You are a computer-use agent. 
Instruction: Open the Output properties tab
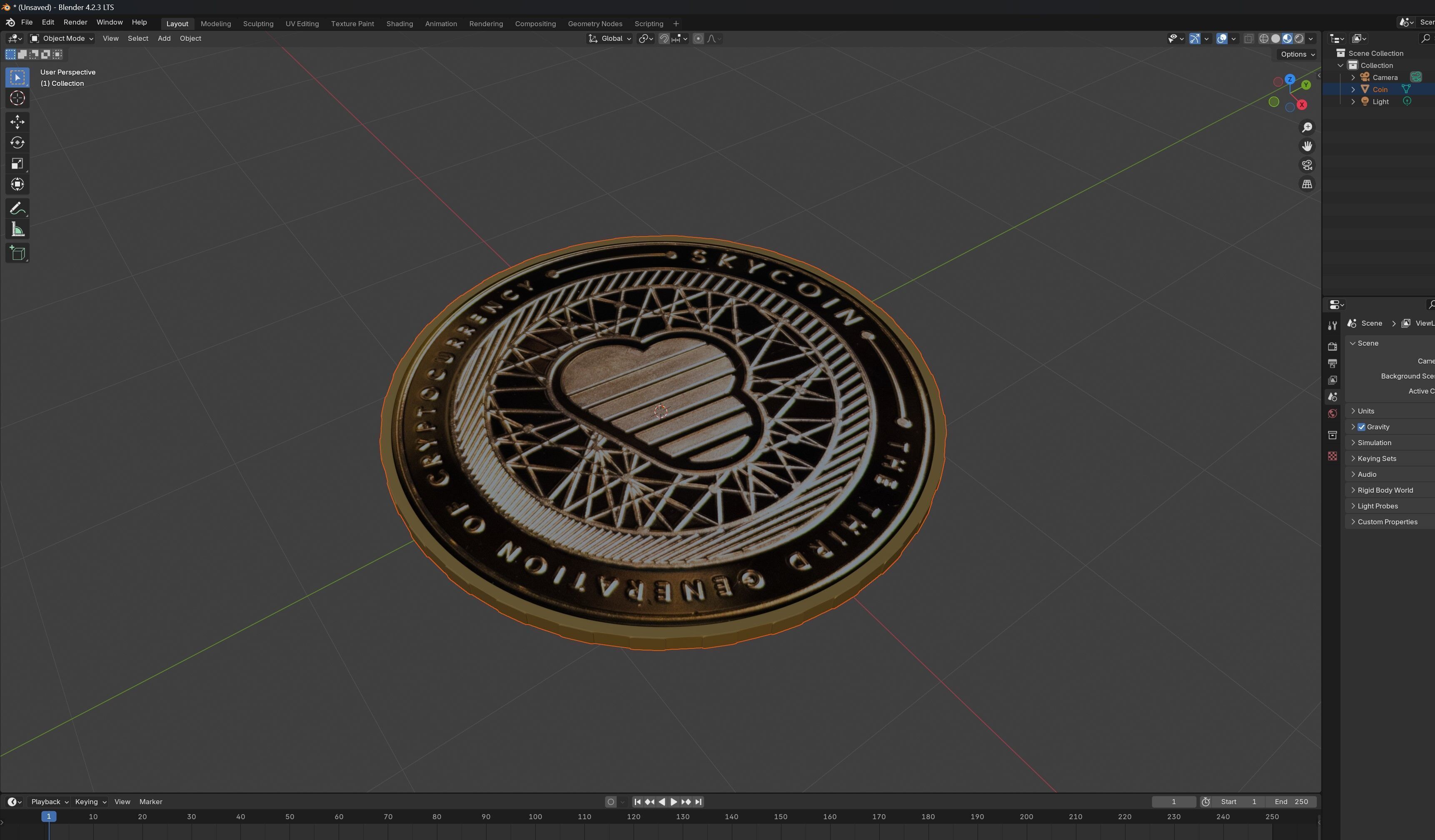coord(1332,363)
